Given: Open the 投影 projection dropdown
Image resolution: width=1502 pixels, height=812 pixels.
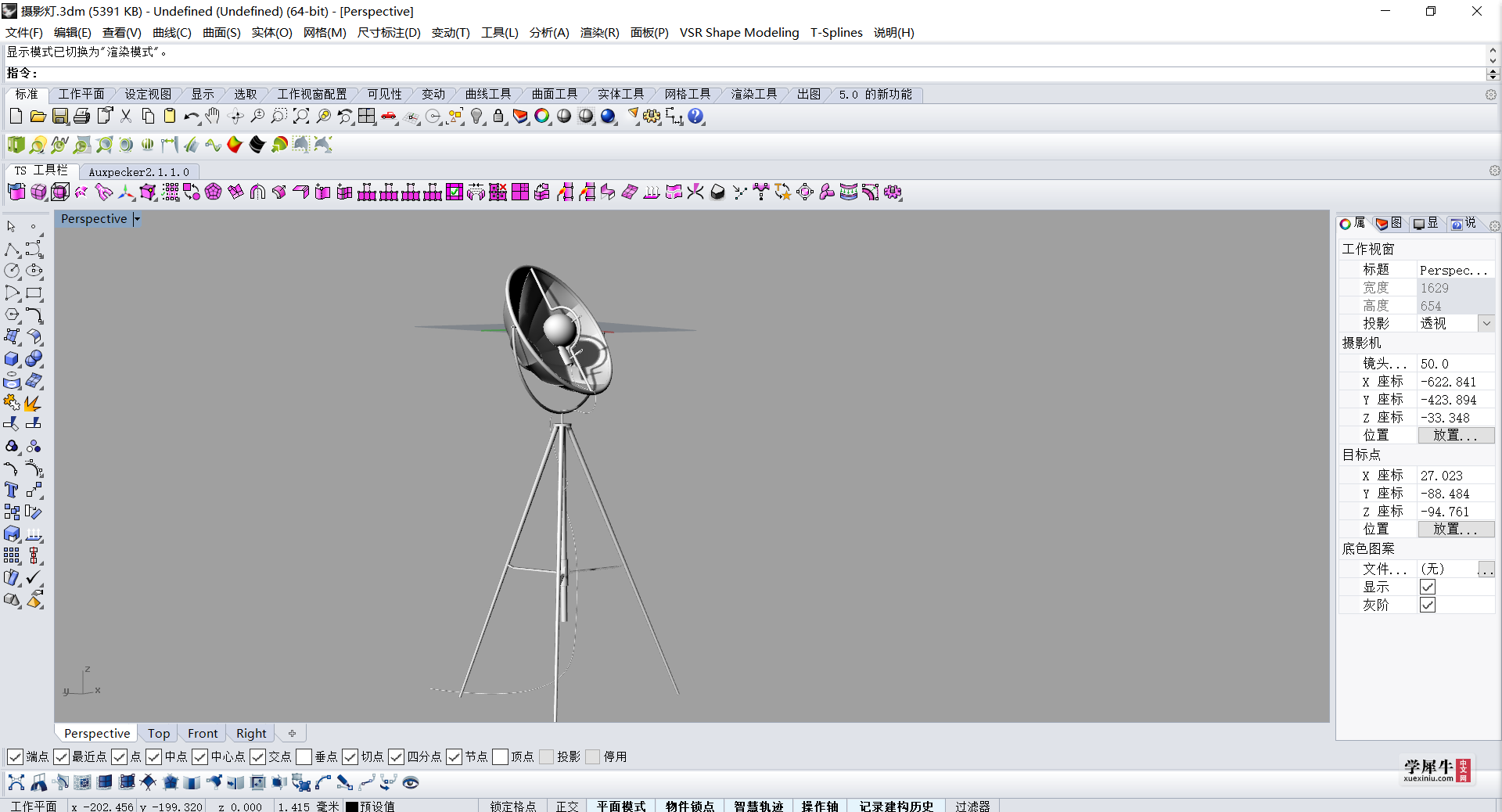Looking at the screenshot, I should tap(1486, 323).
